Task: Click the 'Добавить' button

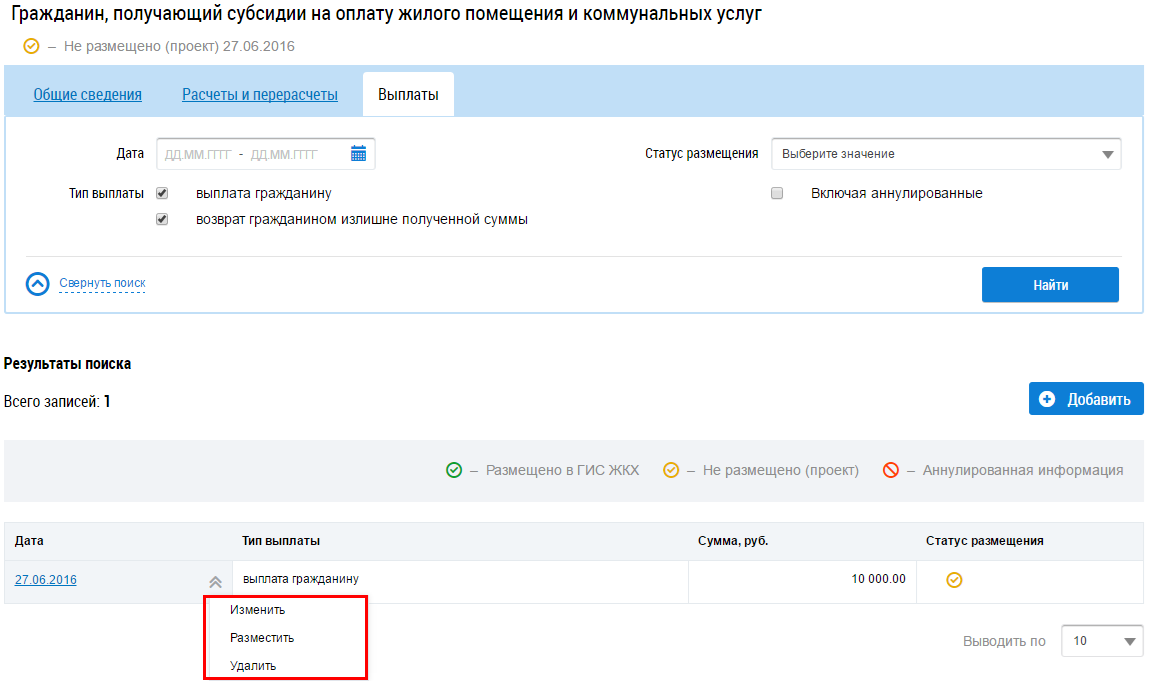Action: [1086, 399]
